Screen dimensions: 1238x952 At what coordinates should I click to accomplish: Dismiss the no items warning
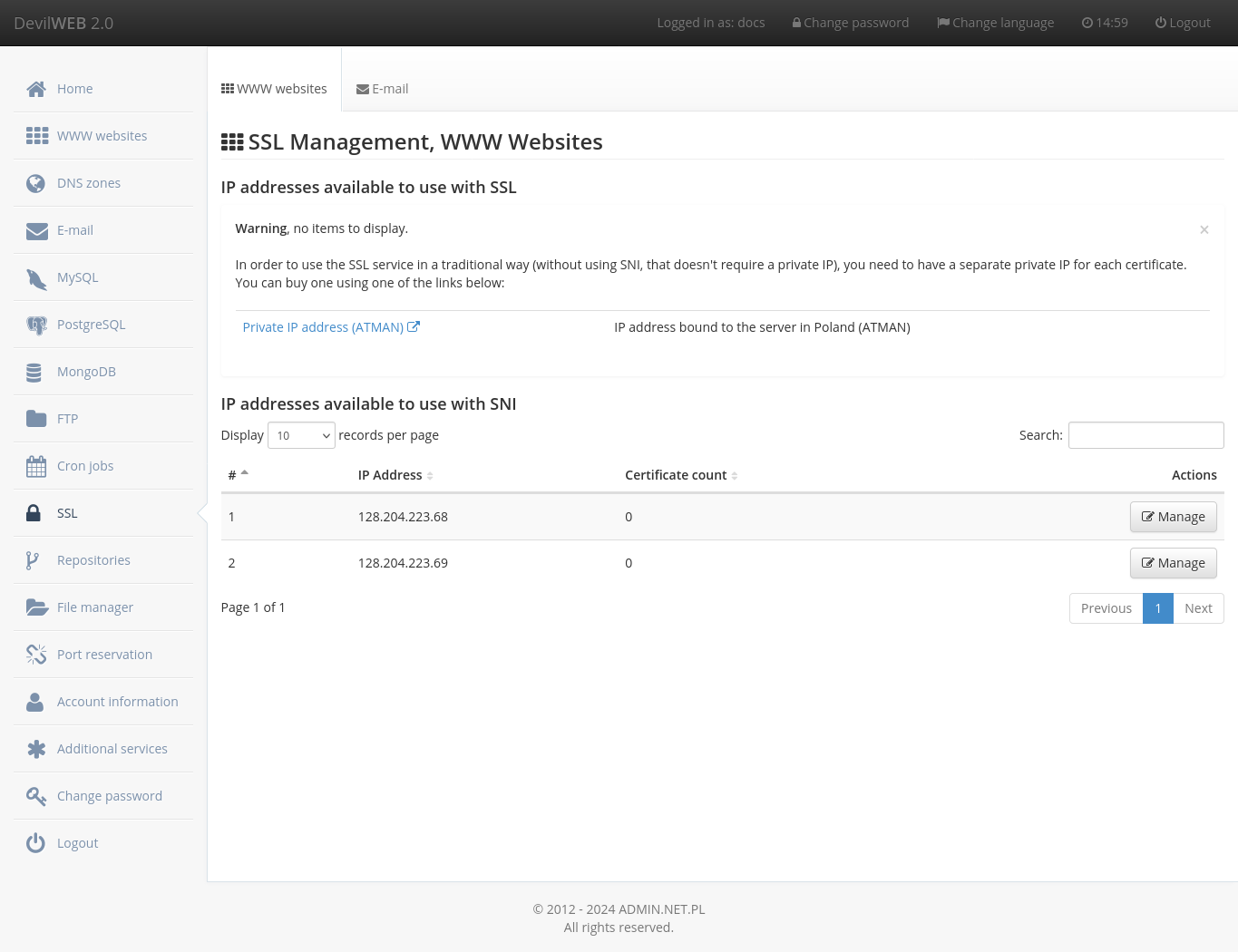pos(1204,229)
